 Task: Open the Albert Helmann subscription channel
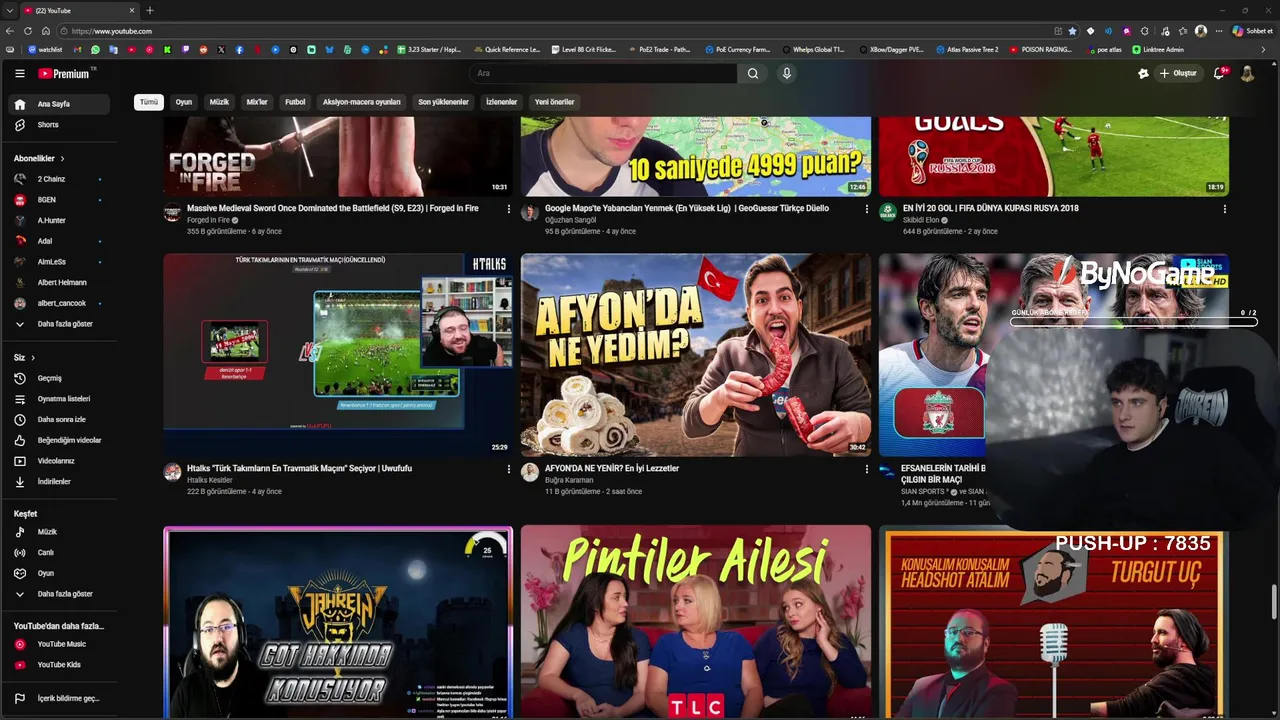60,282
